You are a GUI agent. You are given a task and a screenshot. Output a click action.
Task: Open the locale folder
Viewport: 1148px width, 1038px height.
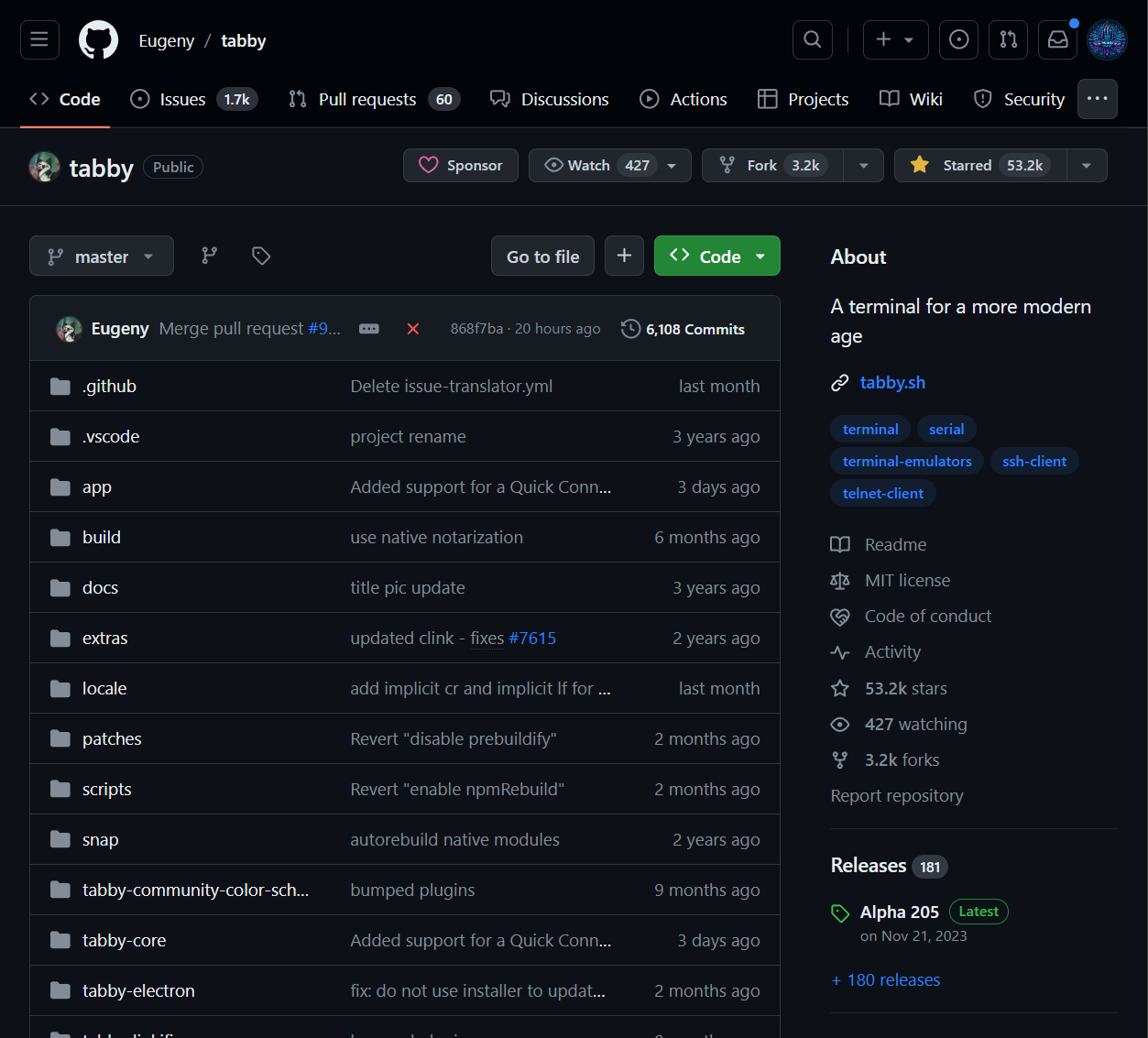coord(104,689)
